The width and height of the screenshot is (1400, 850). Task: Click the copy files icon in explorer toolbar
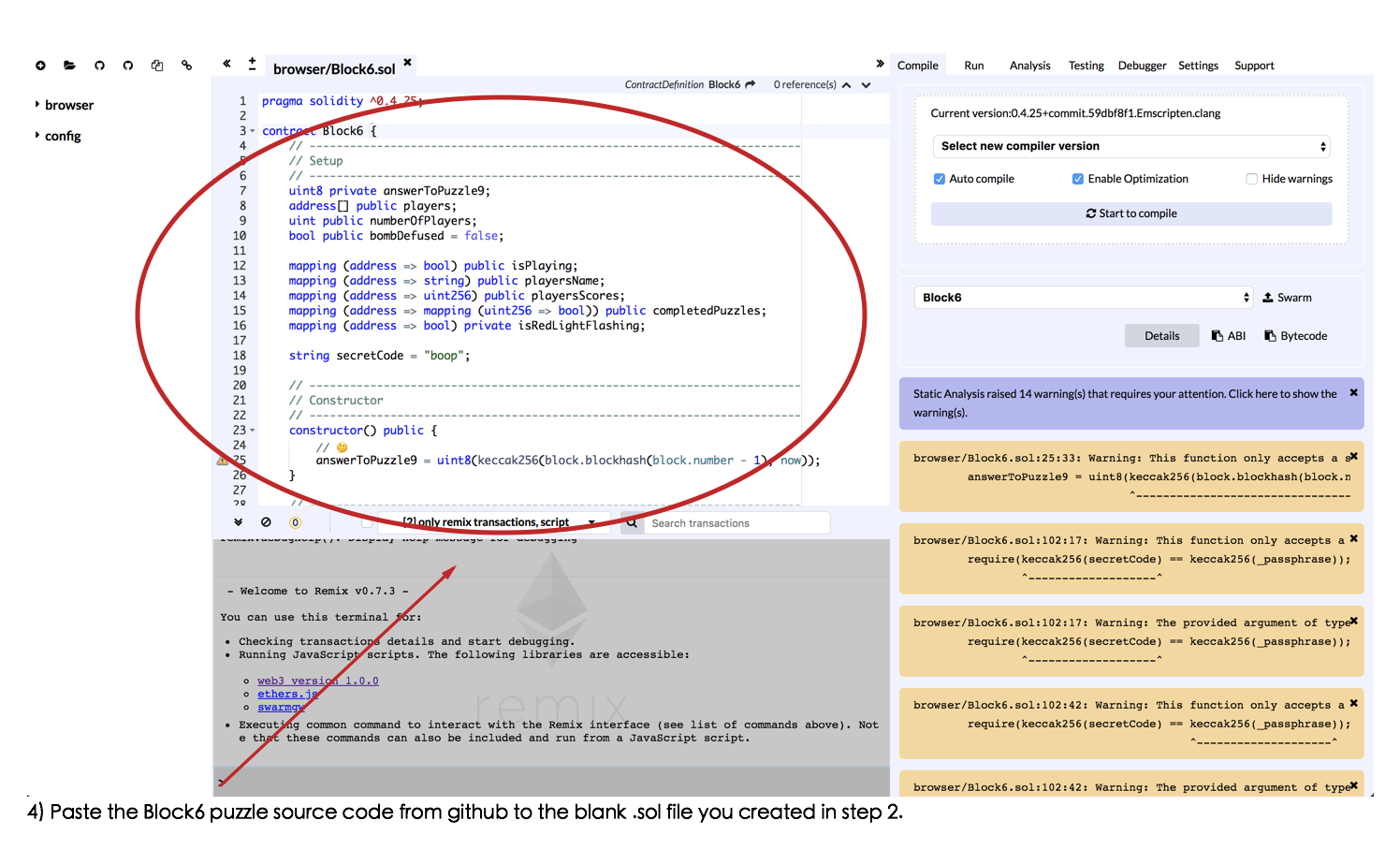(x=157, y=66)
